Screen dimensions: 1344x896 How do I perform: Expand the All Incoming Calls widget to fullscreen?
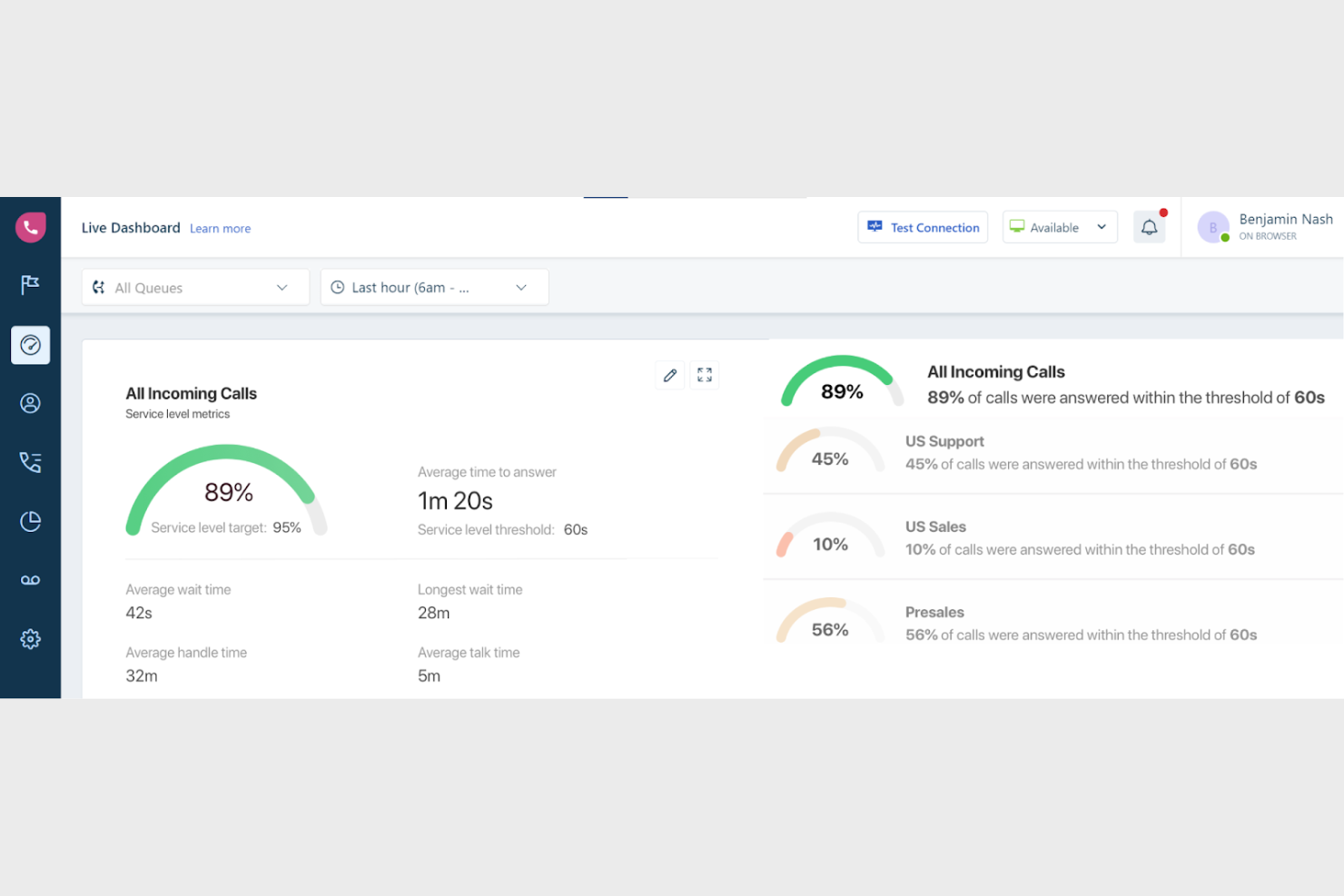pyautogui.click(x=704, y=374)
